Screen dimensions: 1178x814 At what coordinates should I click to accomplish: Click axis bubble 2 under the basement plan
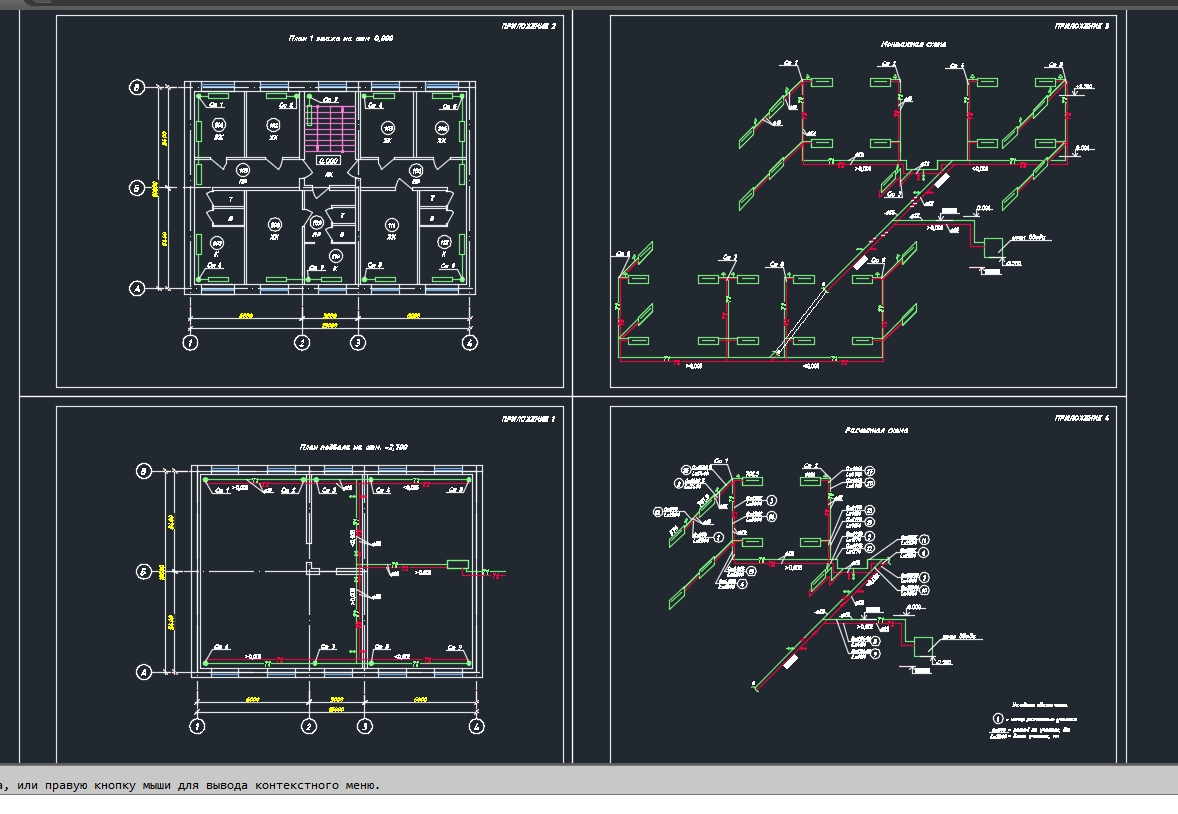(309, 727)
